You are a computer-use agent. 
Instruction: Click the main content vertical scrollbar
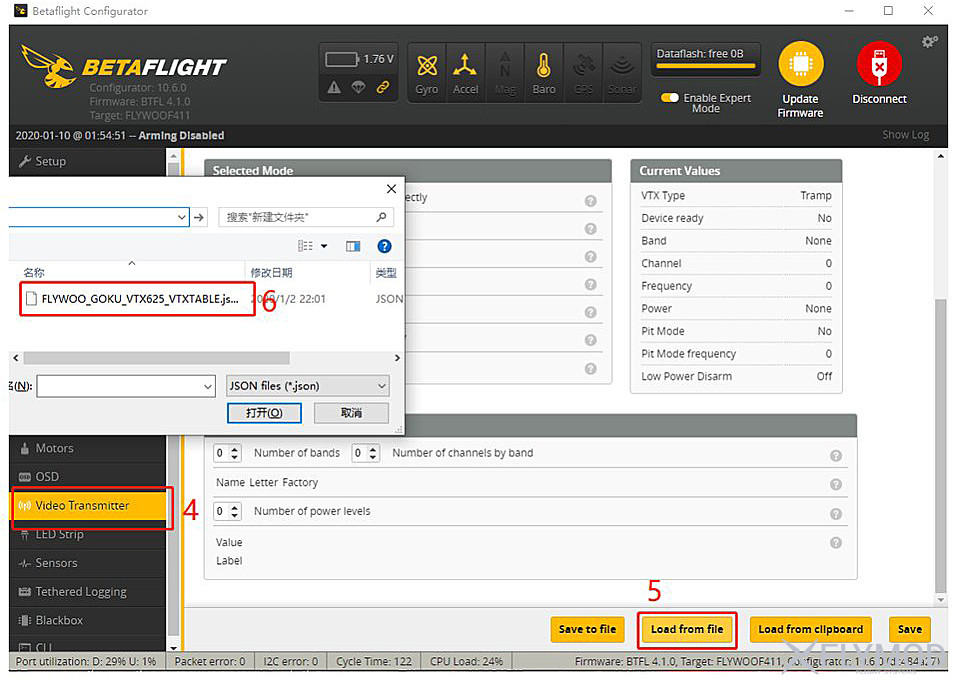pos(941,445)
